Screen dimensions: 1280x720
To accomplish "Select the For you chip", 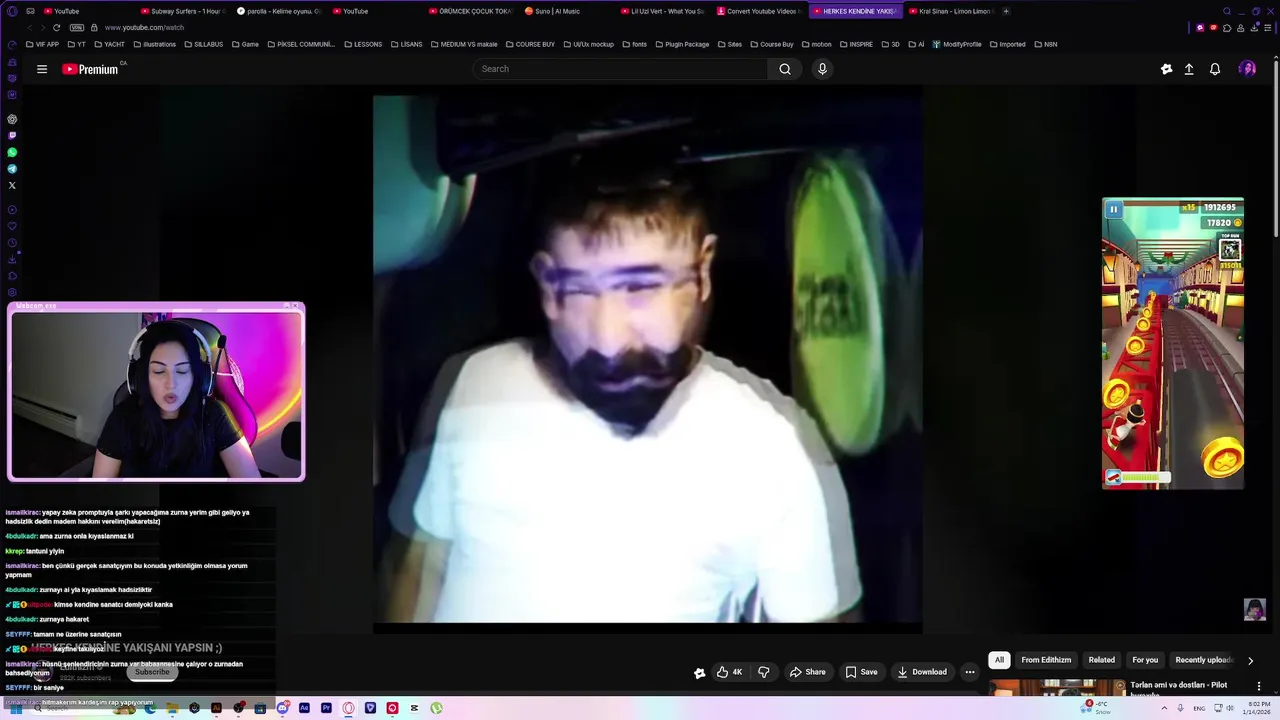I will (x=1145, y=660).
